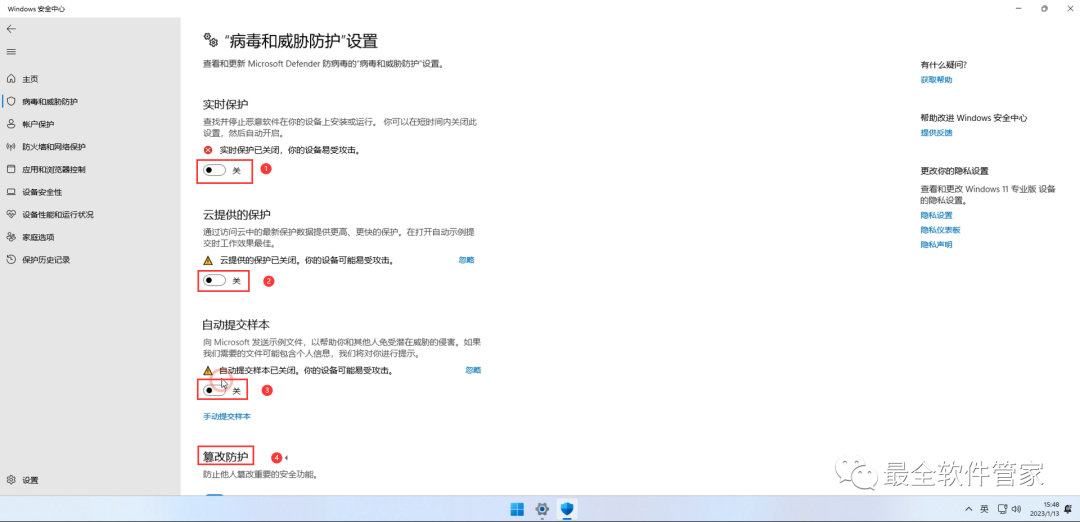The height and width of the screenshot is (522, 1080).
Task: Click the warning triangle for 自动提交样本
Action: pos(208,370)
